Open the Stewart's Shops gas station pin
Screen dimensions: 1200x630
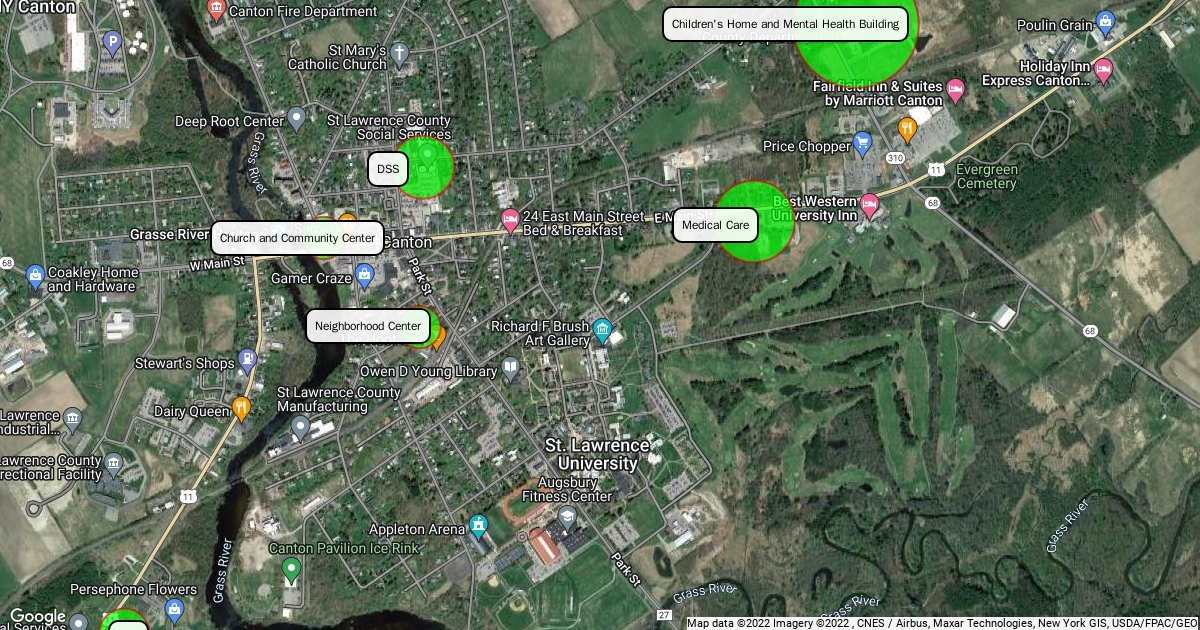[x=248, y=361]
